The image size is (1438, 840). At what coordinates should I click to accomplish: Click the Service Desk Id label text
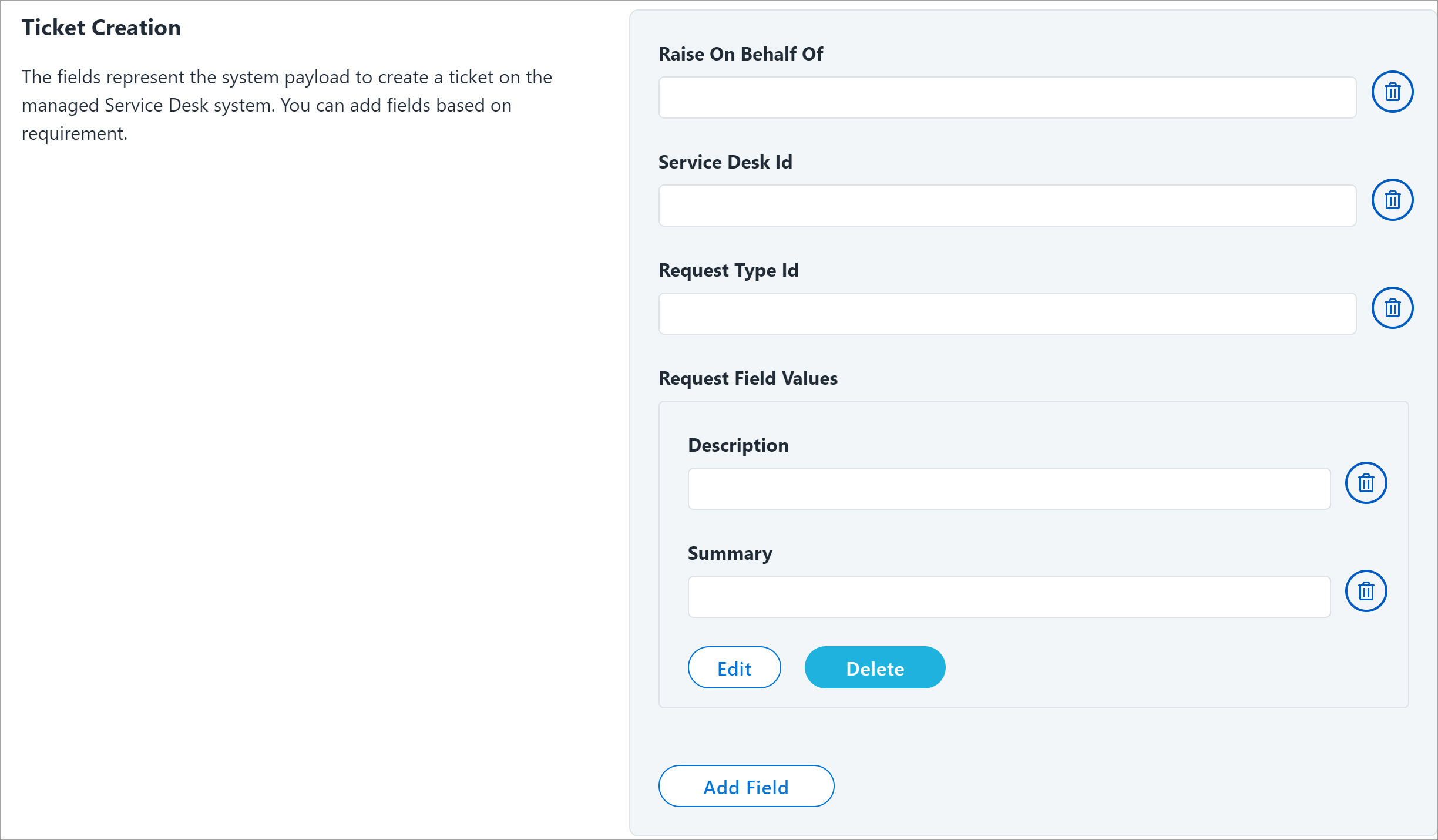click(x=725, y=162)
